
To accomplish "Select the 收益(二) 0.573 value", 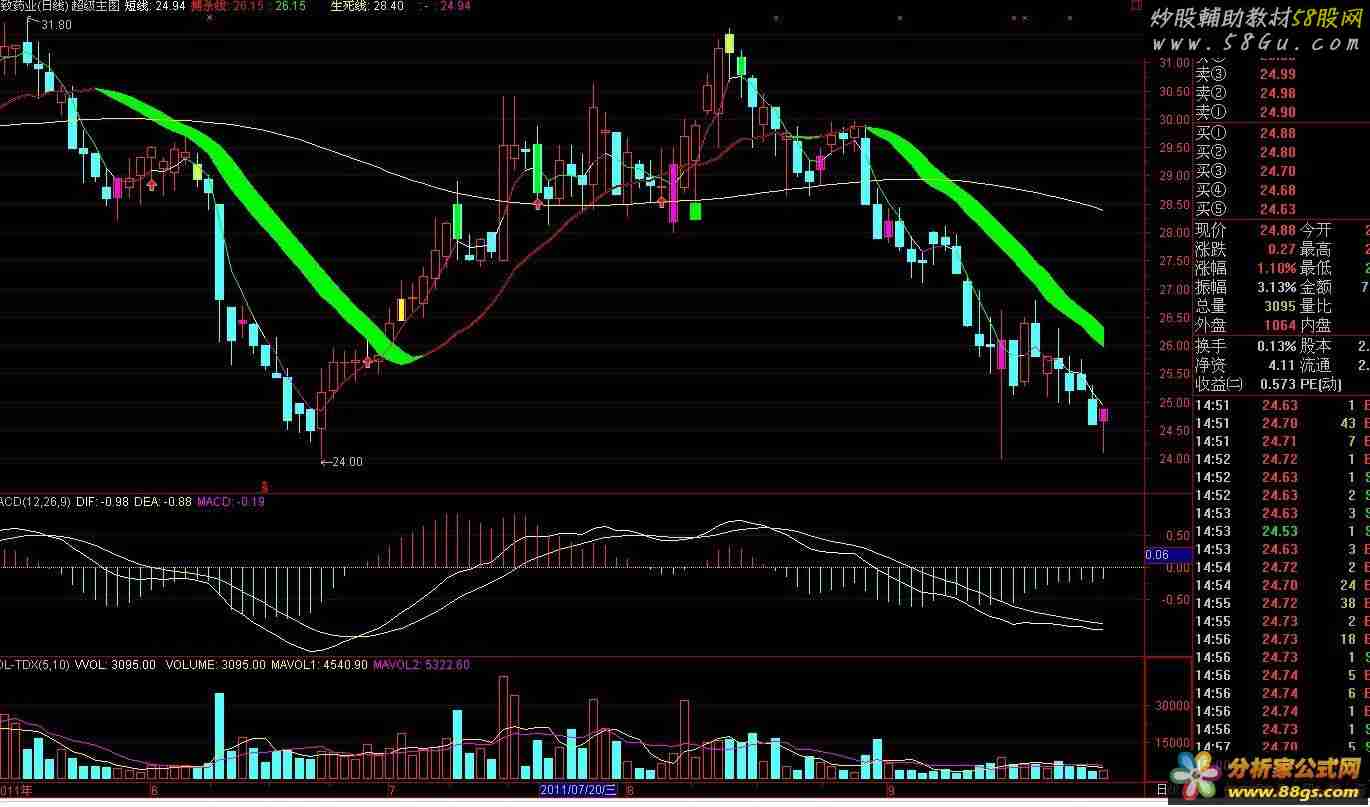I will point(1277,385).
